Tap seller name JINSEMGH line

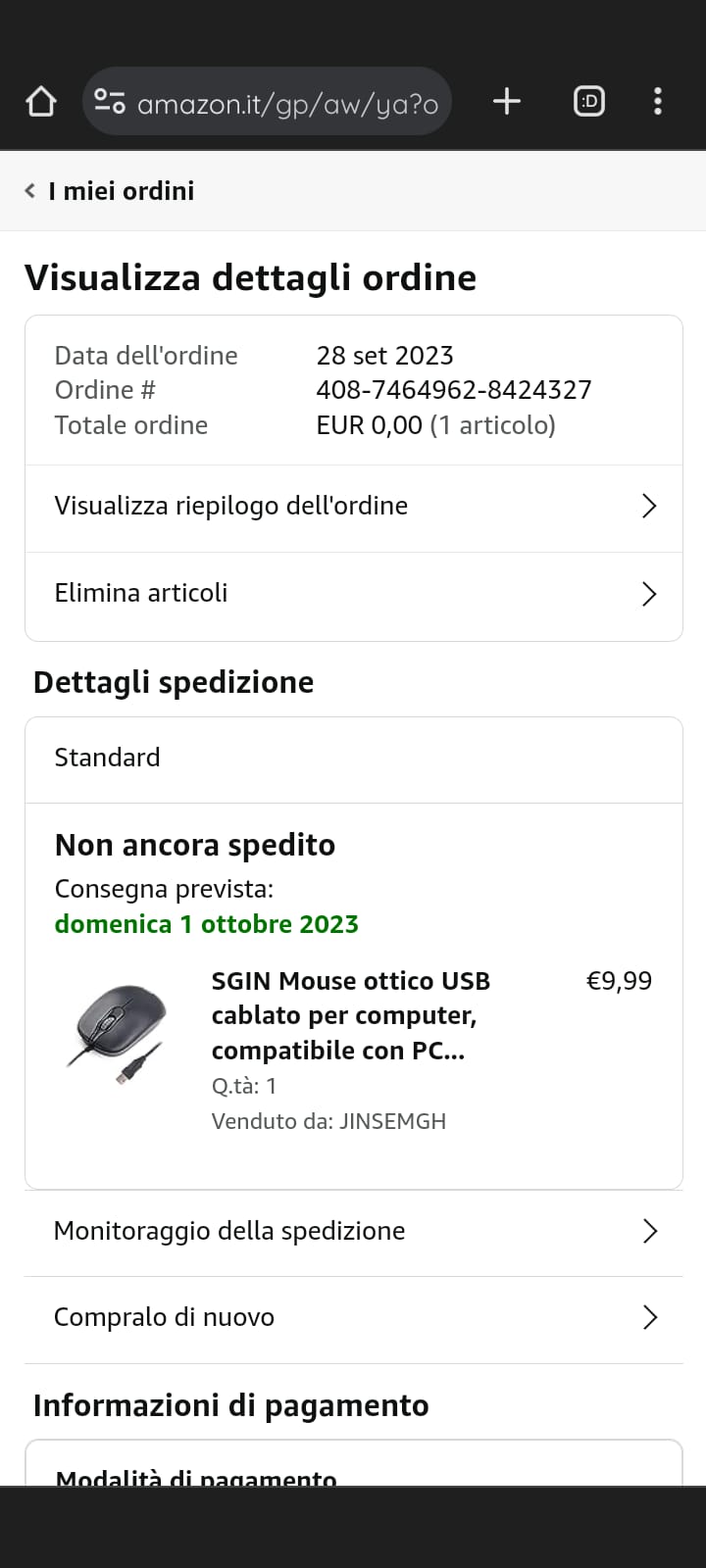328,1121
